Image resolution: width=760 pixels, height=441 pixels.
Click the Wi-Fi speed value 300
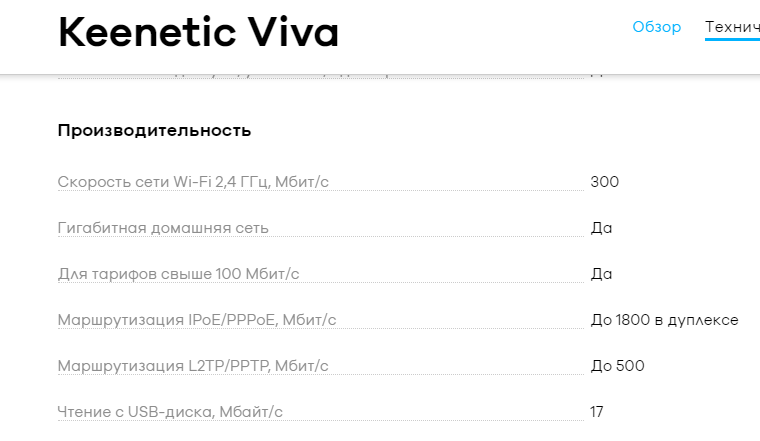click(x=605, y=182)
